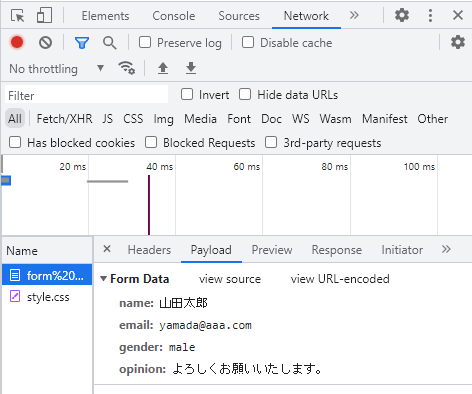
Task: Filter by CSS requests
Action: [x=133, y=119]
